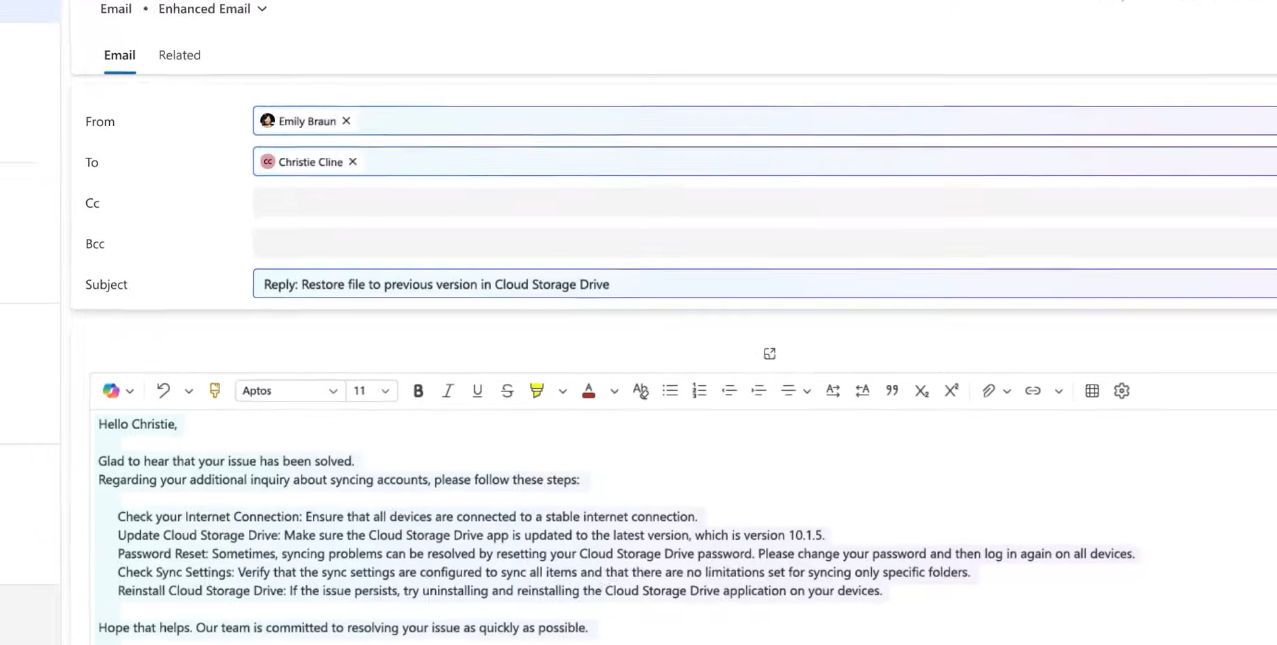Click inside the Cc recipient field
The width and height of the screenshot is (1277, 645).
[600, 202]
